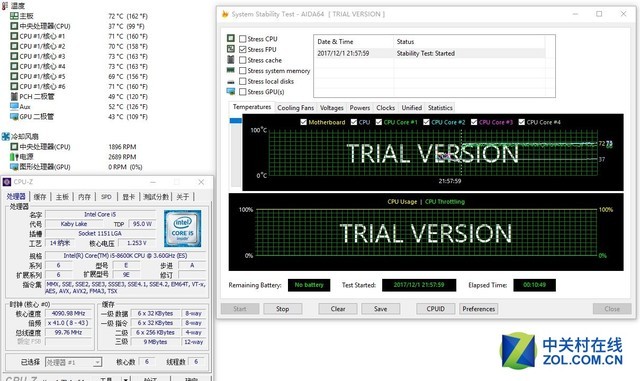Screen dimensions: 640x381
Task: Click the motherboard icon next to 主板
Action: pos(14,16)
